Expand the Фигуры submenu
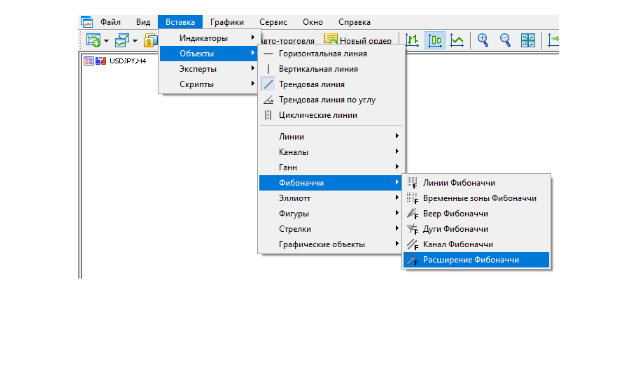The image size is (629, 371). [331, 213]
